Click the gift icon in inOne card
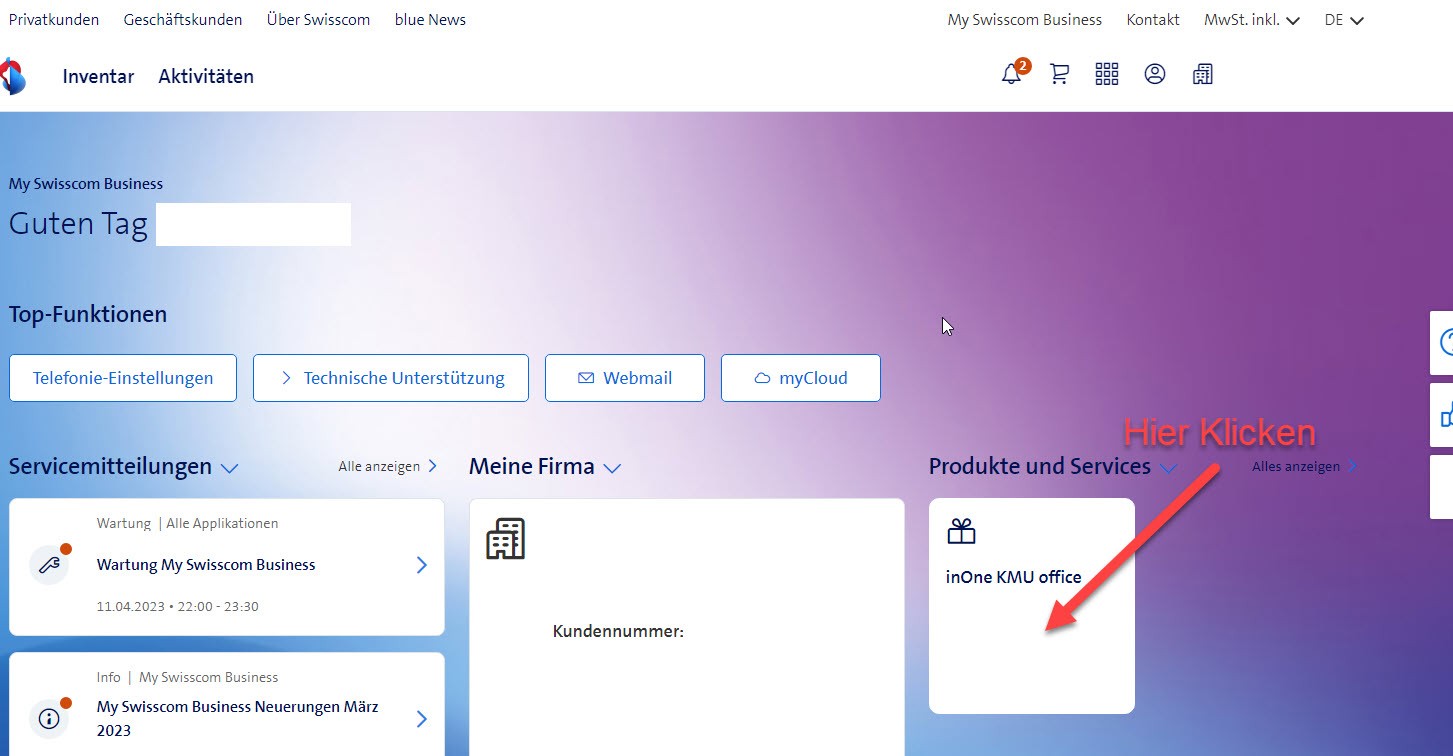This screenshot has width=1453, height=756. click(961, 532)
